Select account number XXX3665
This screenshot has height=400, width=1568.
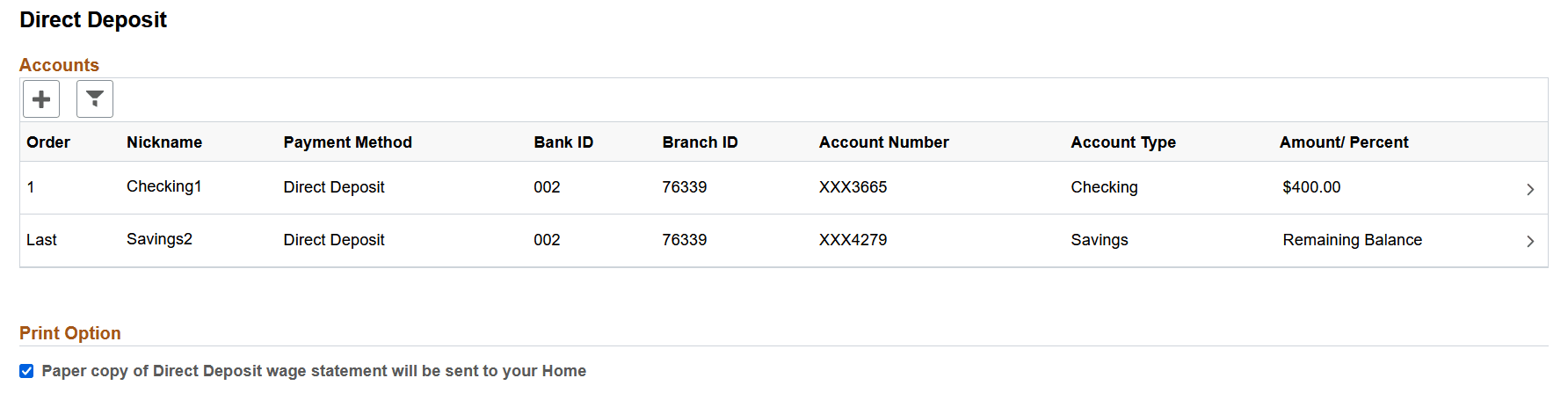click(853, 187)
